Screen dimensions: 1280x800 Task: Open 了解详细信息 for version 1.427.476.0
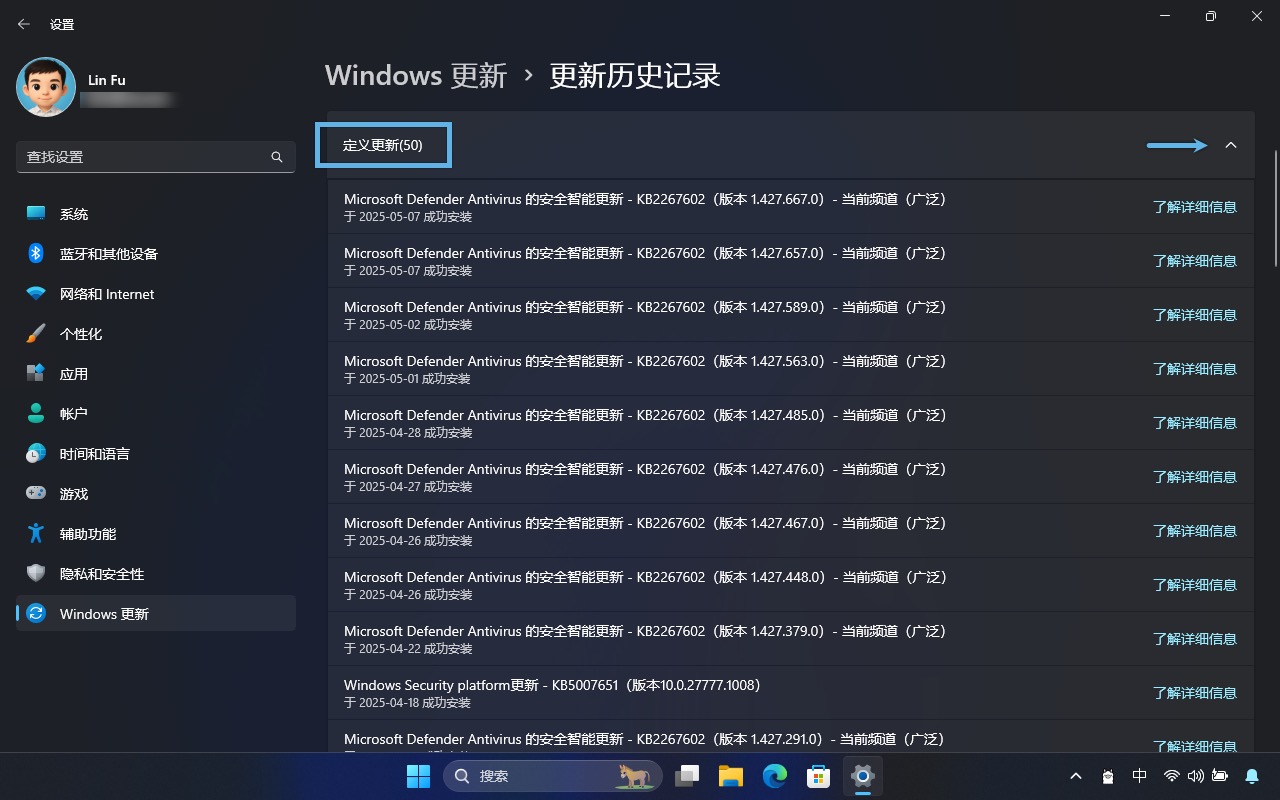tap(1195, 477)
